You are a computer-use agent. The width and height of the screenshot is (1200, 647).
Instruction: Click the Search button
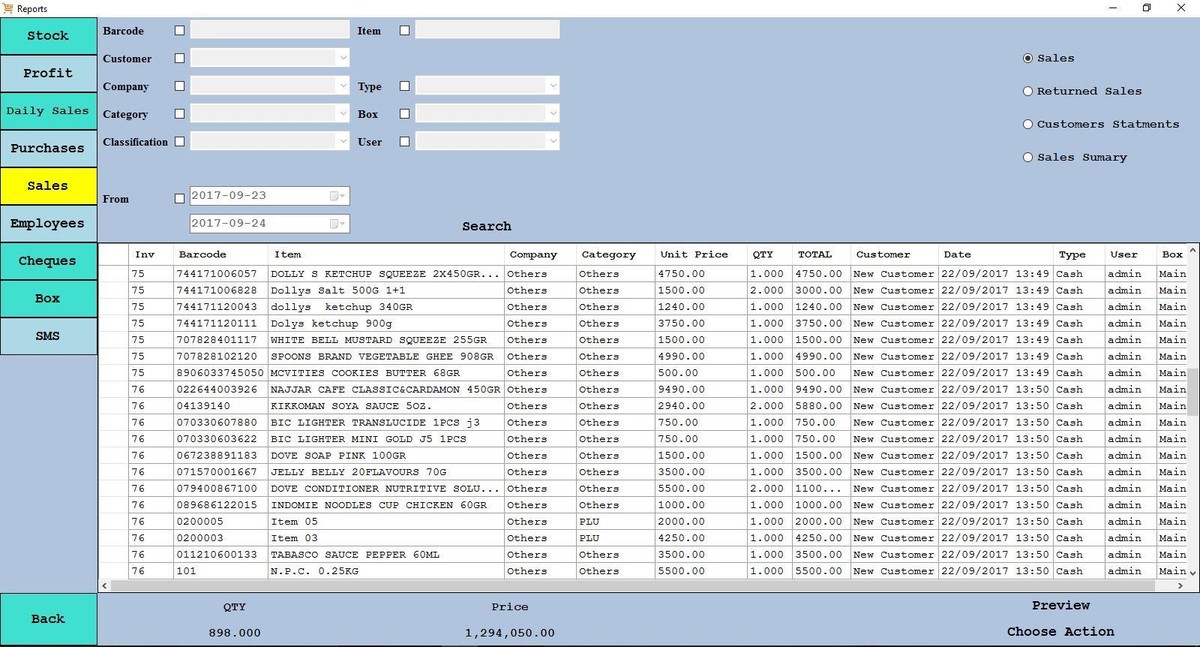tap(486, 226)
